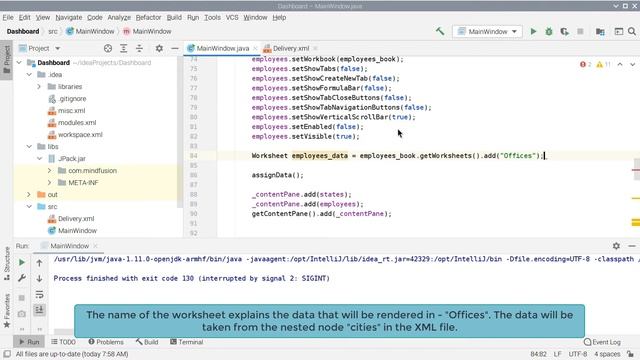The width and height of the screenshot is (640, 360).
Task: Open the Terminal tool window
Action: pyautogui.click(x=186, y=342)
